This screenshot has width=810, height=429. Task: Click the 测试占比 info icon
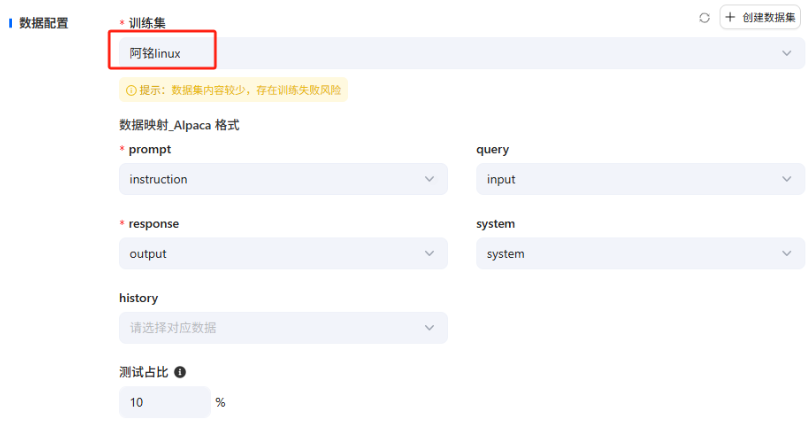point(180,372)
